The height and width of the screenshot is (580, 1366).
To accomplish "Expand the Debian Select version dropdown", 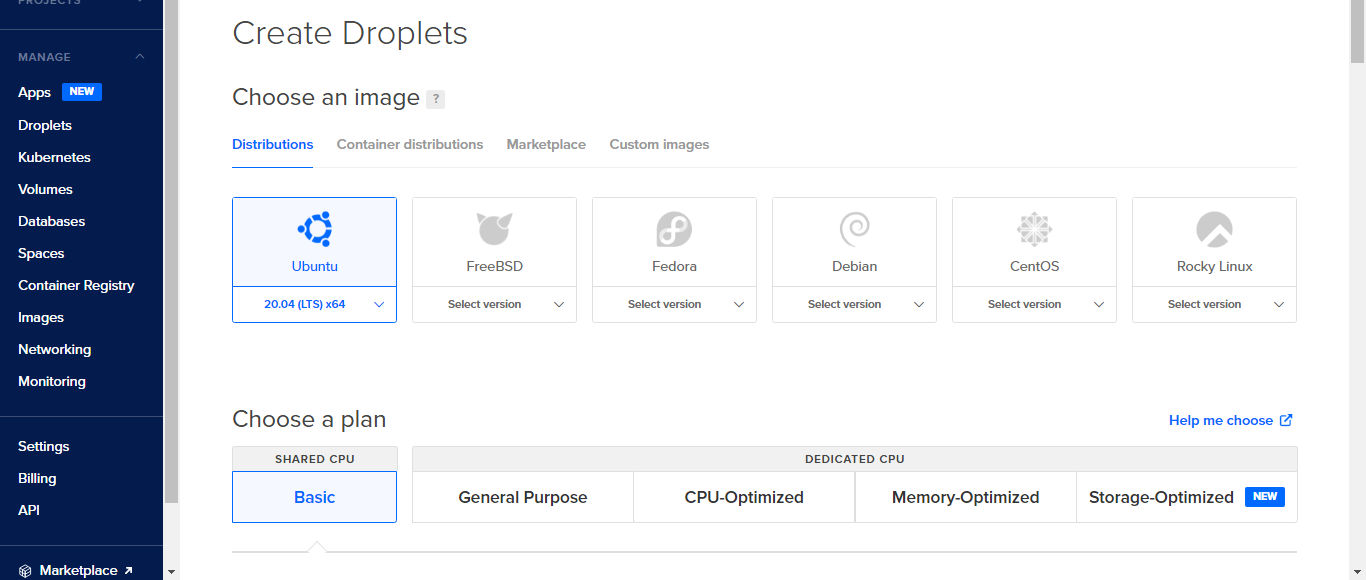I will (x=854, y=304).
